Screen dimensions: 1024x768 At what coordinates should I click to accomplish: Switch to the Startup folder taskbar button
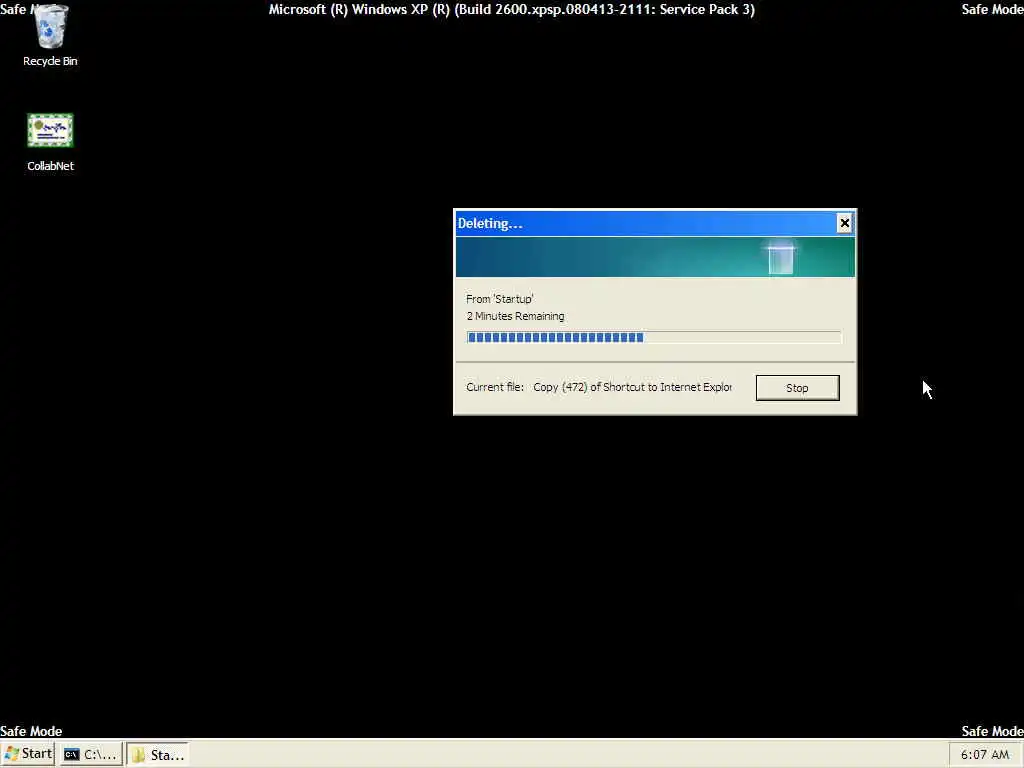click(159, 754)
